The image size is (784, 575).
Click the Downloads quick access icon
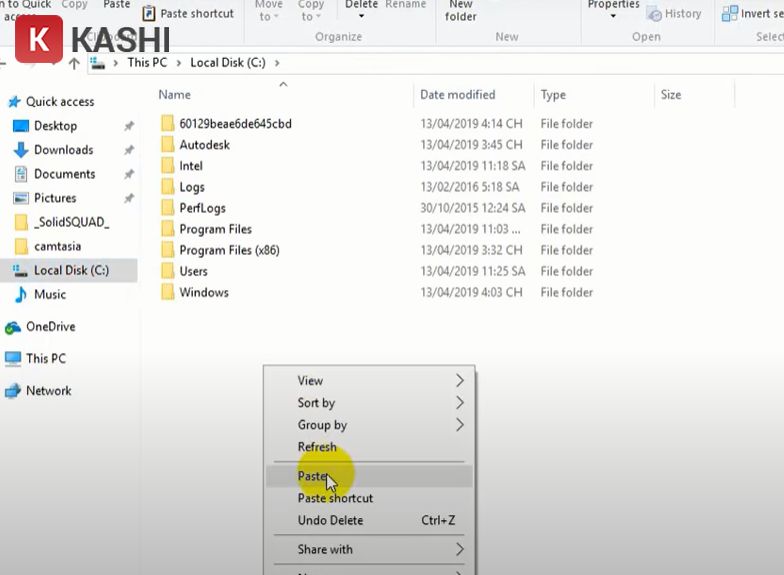20,150
